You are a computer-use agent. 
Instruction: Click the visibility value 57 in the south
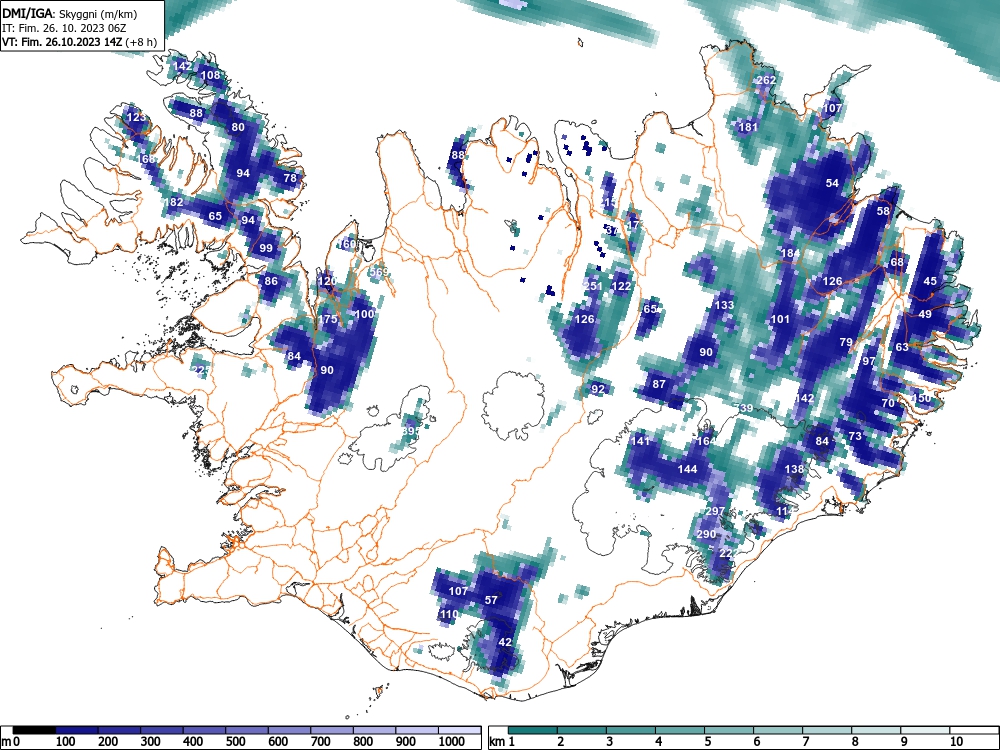(x=491, y=599)
